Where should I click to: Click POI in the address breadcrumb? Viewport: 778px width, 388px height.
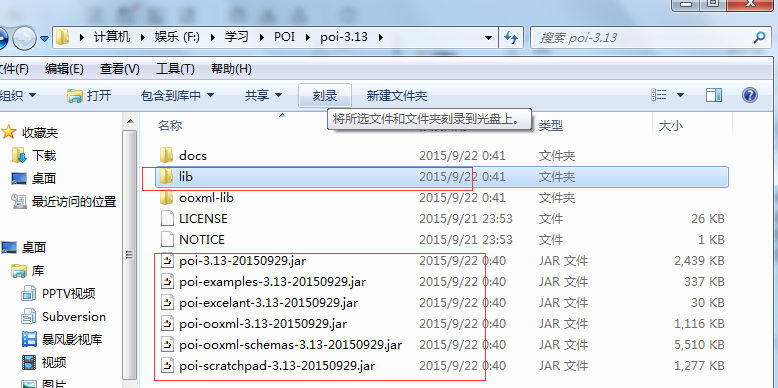pyautogui.click(x=284, y=37)
